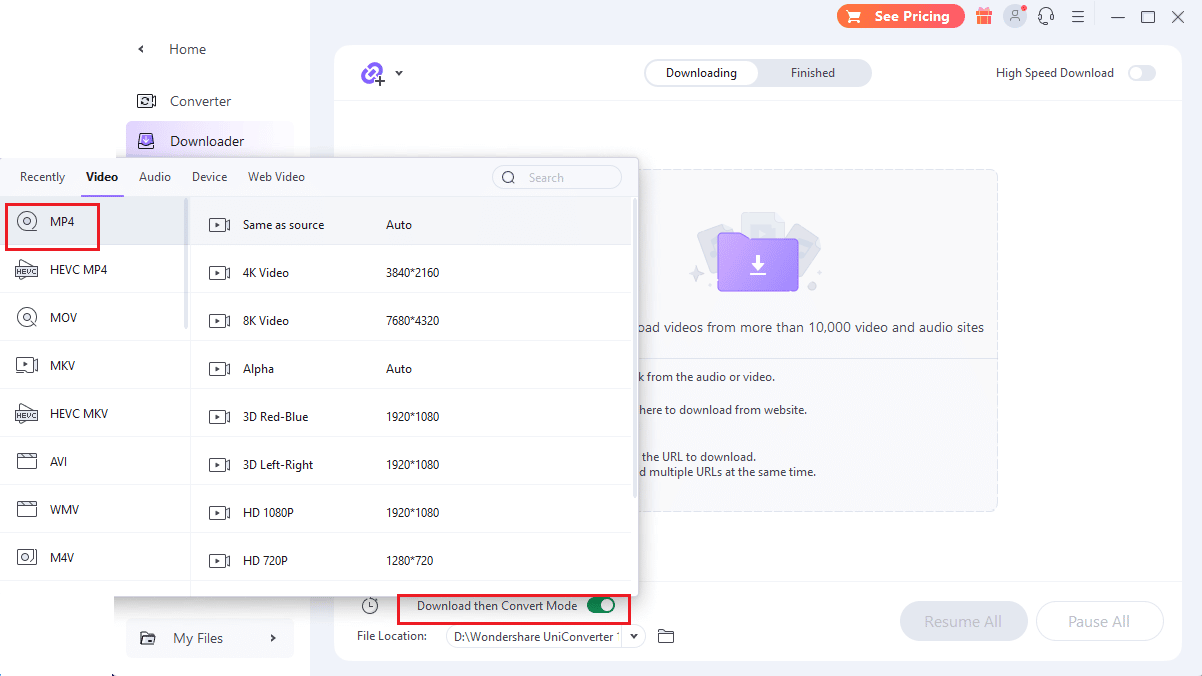Select MP4 format icon
Image resolution: width=1202 pixels, height=676 pixels.
point(27,221)
